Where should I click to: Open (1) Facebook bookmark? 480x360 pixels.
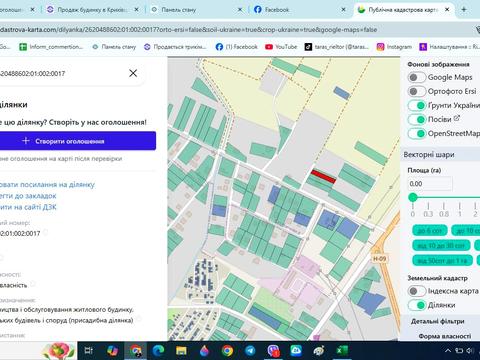[237, 47]
